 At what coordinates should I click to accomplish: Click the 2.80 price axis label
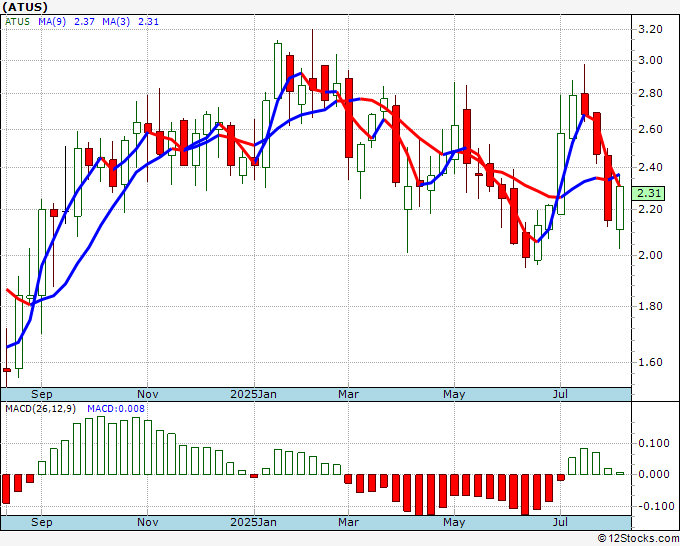pos(650,93)
